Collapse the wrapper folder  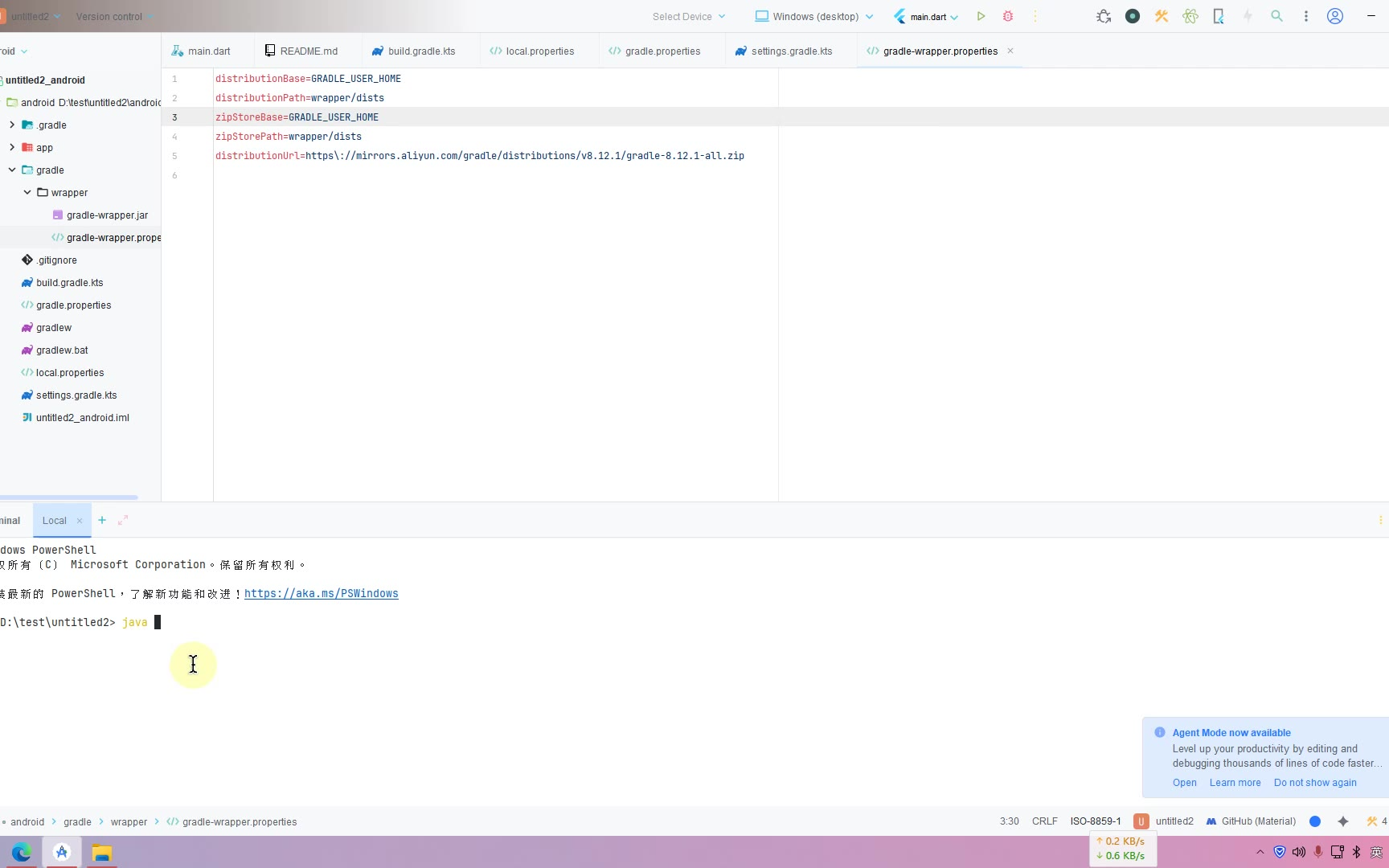(27, 193)
